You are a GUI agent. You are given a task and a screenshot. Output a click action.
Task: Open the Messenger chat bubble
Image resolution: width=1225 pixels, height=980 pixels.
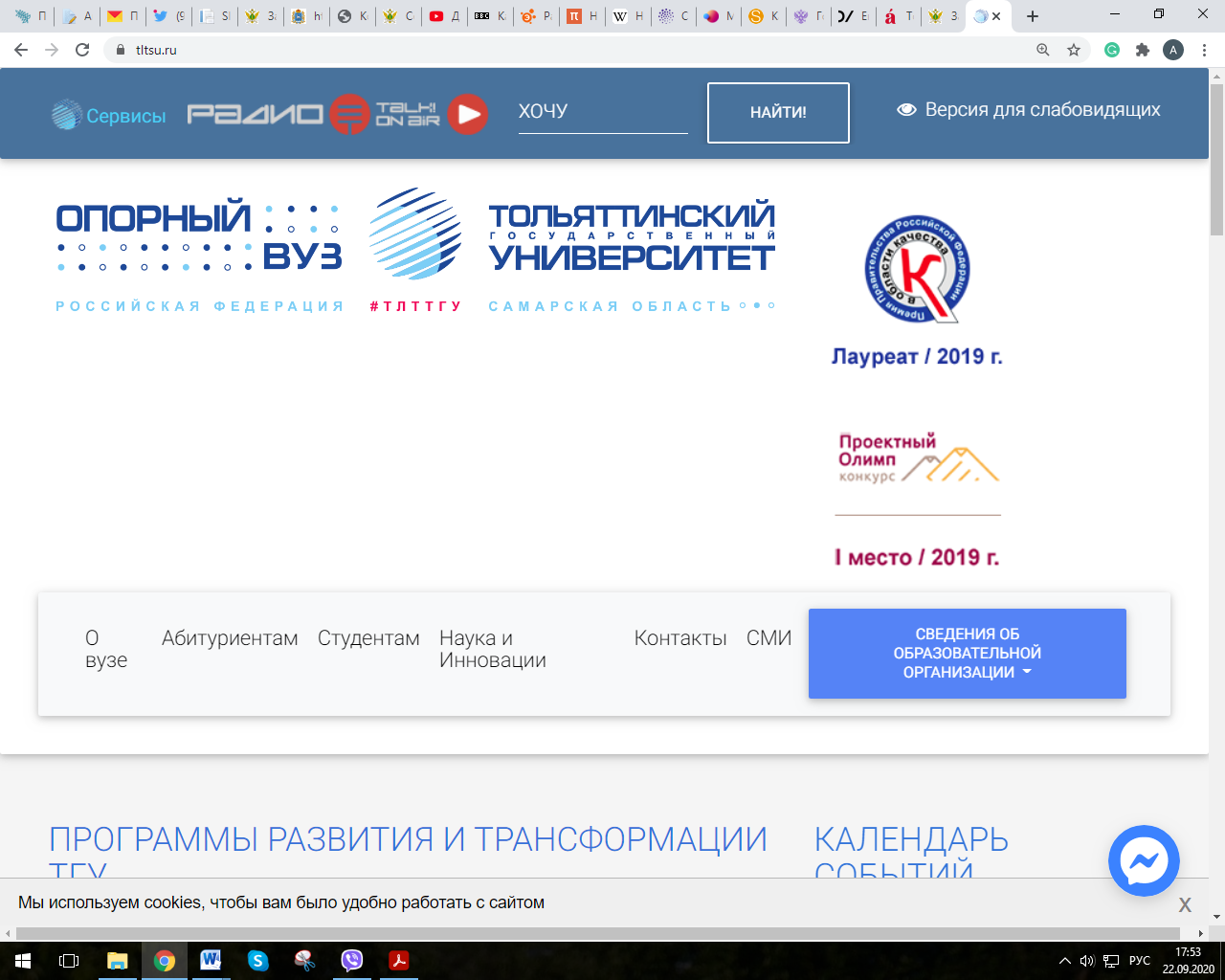pos(1144,861)
